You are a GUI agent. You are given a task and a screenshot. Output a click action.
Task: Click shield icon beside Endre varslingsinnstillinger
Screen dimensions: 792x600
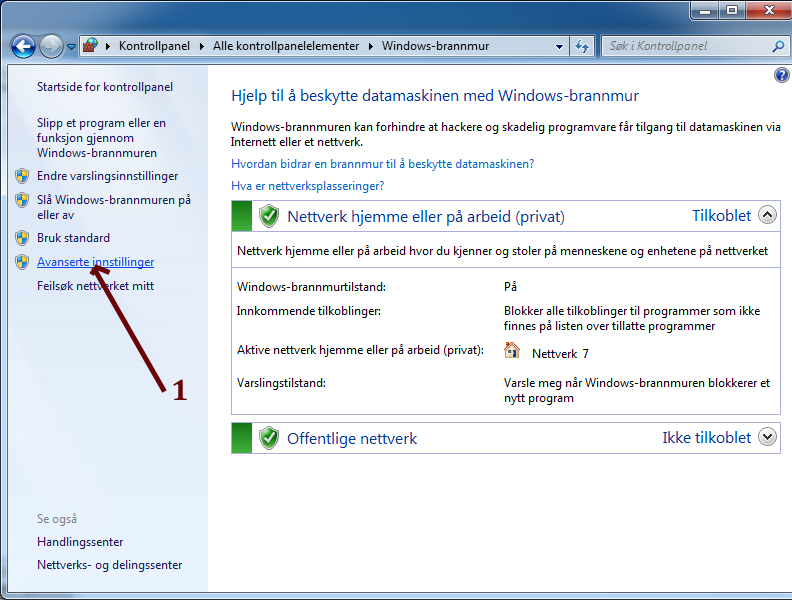[22, 176]
